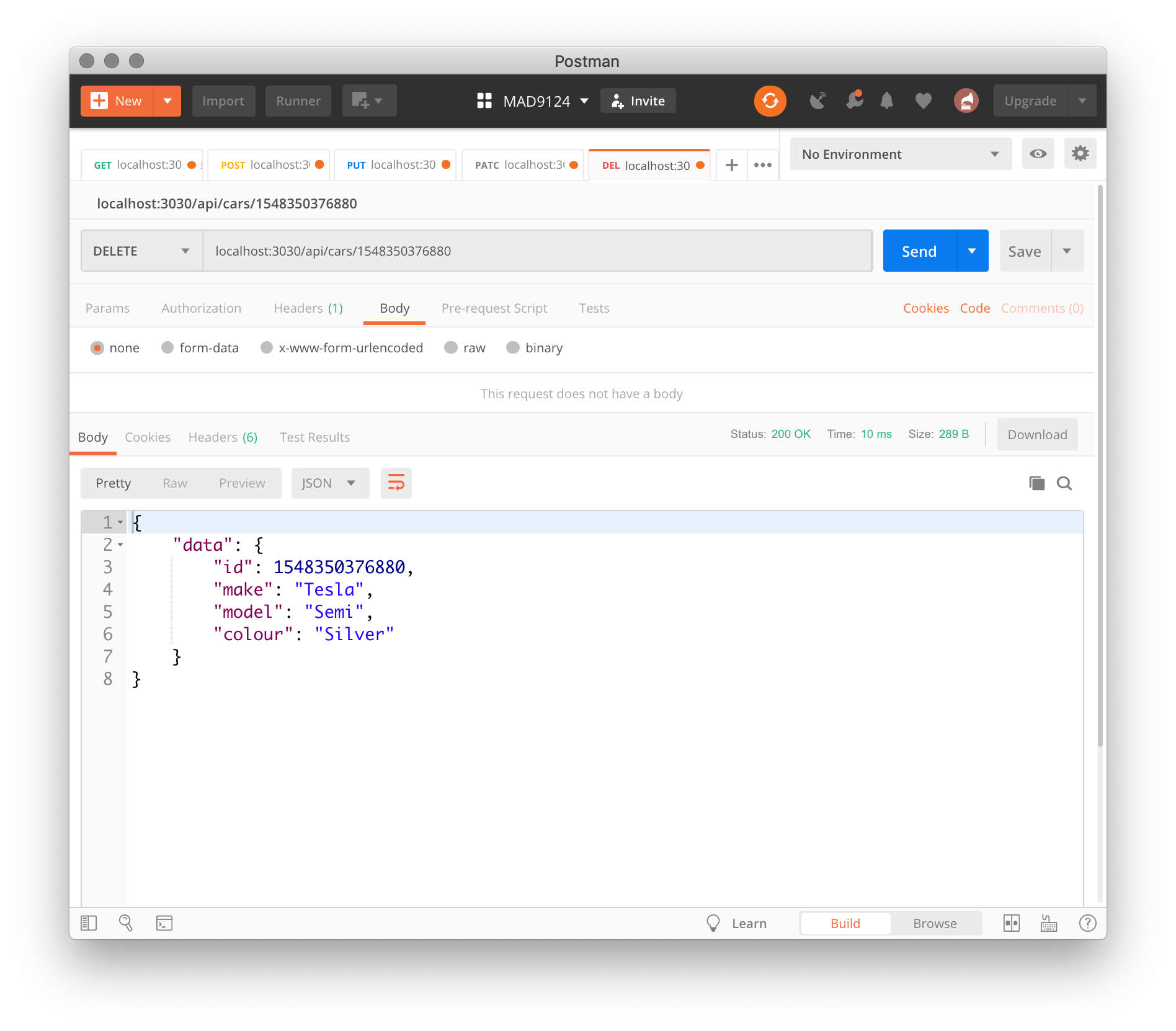
Task: Switch response view to Raw
Action: pos(175,483)
